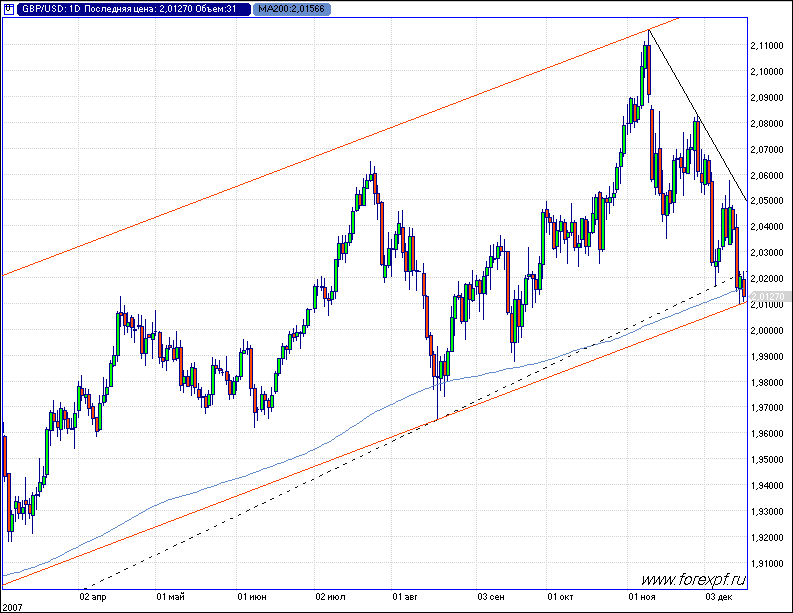
Task: Select the "01 ноя" date marker
Action: 641,597
